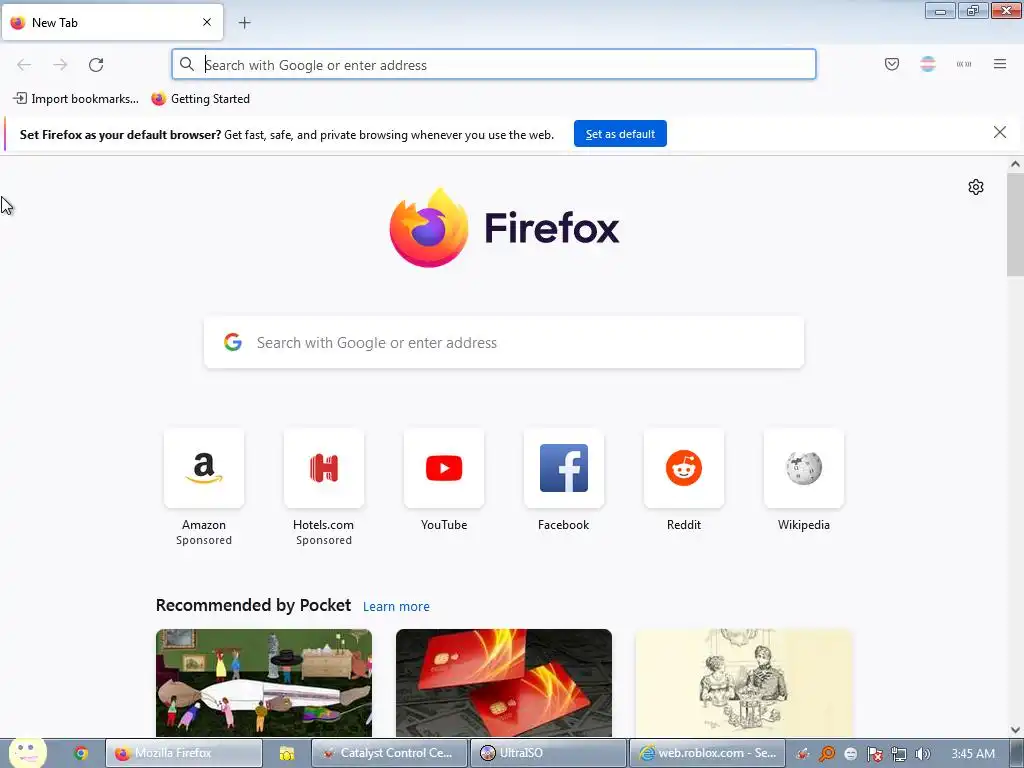Click the vertical scrollbar thumb
The image size is (1024, 768).
1015,224
